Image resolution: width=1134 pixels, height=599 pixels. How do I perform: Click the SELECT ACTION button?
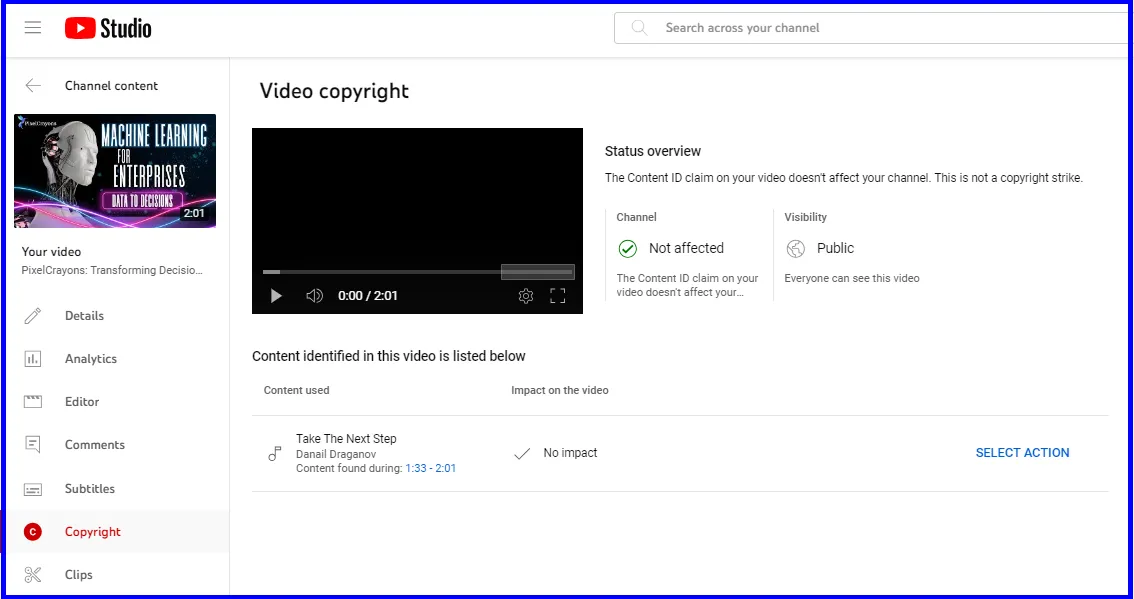[1022, 453]
